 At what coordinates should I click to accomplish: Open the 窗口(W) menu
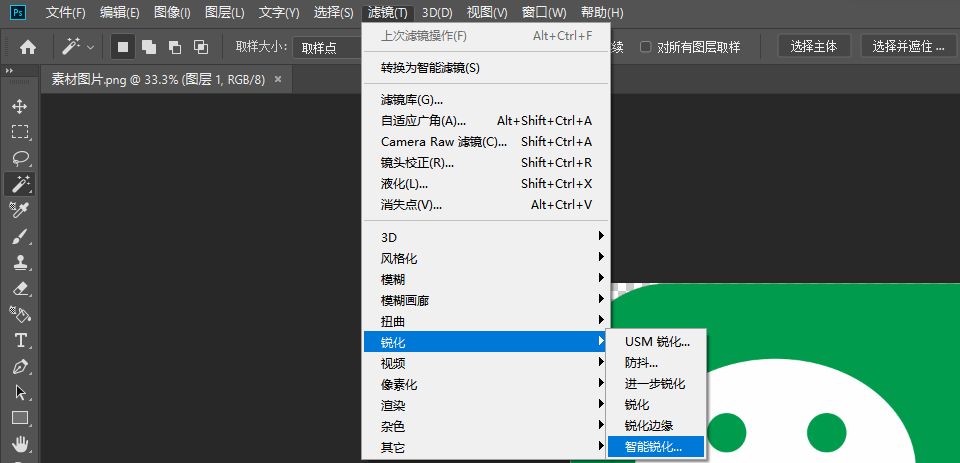pos(544,12)
